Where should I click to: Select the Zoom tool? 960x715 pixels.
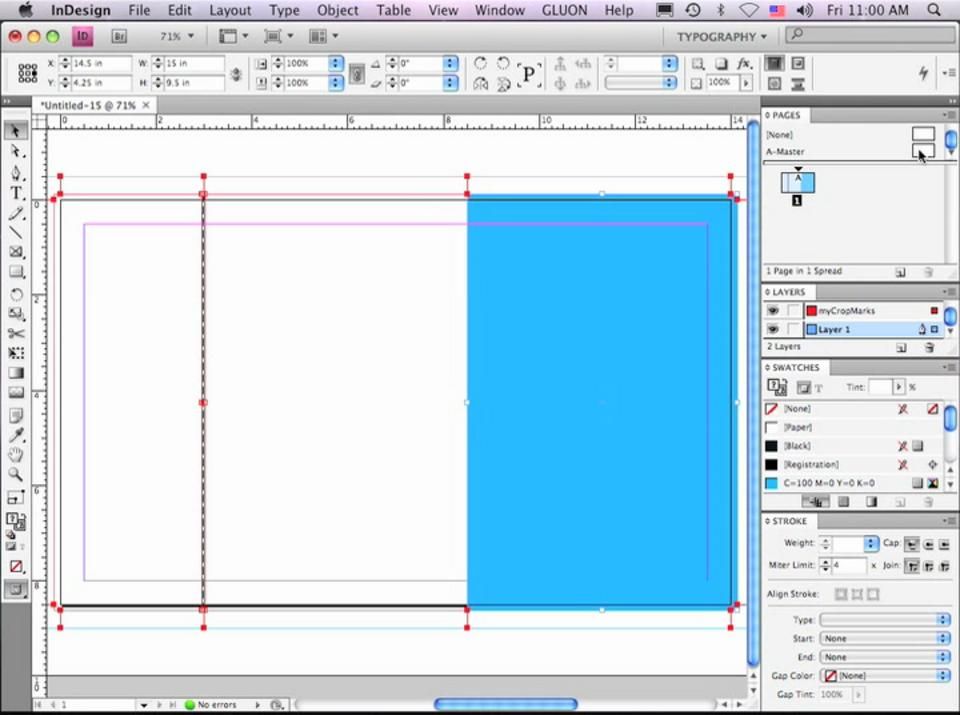(x=16, y=474)
